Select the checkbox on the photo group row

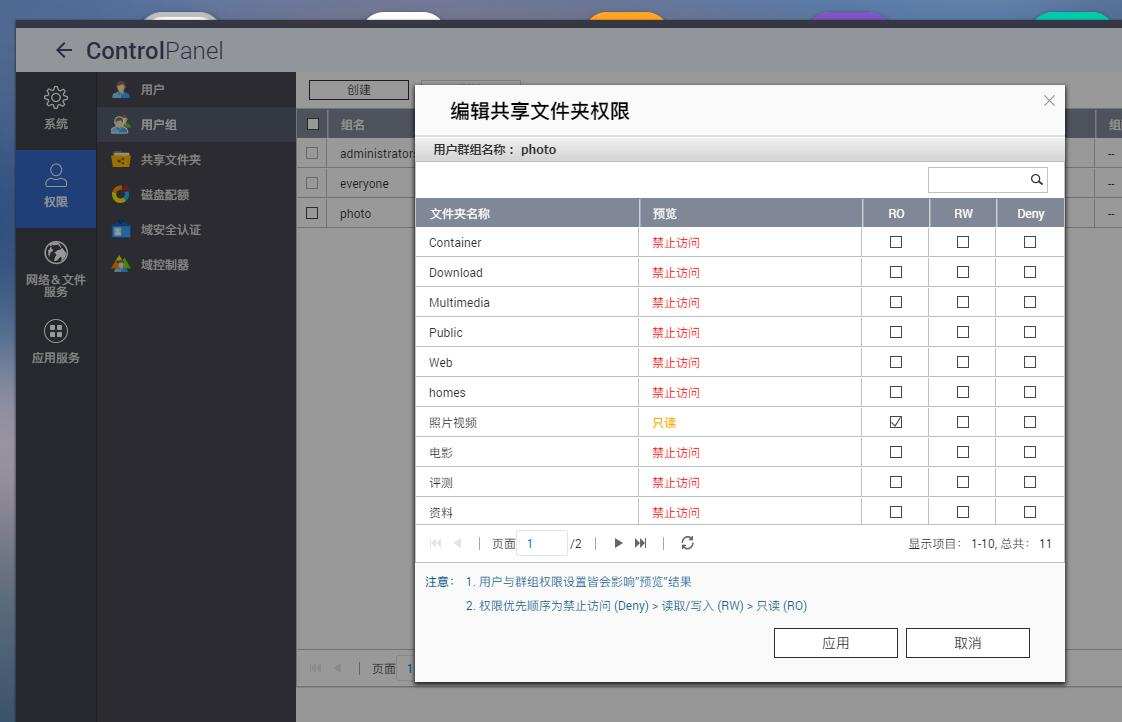click(312, 213)
